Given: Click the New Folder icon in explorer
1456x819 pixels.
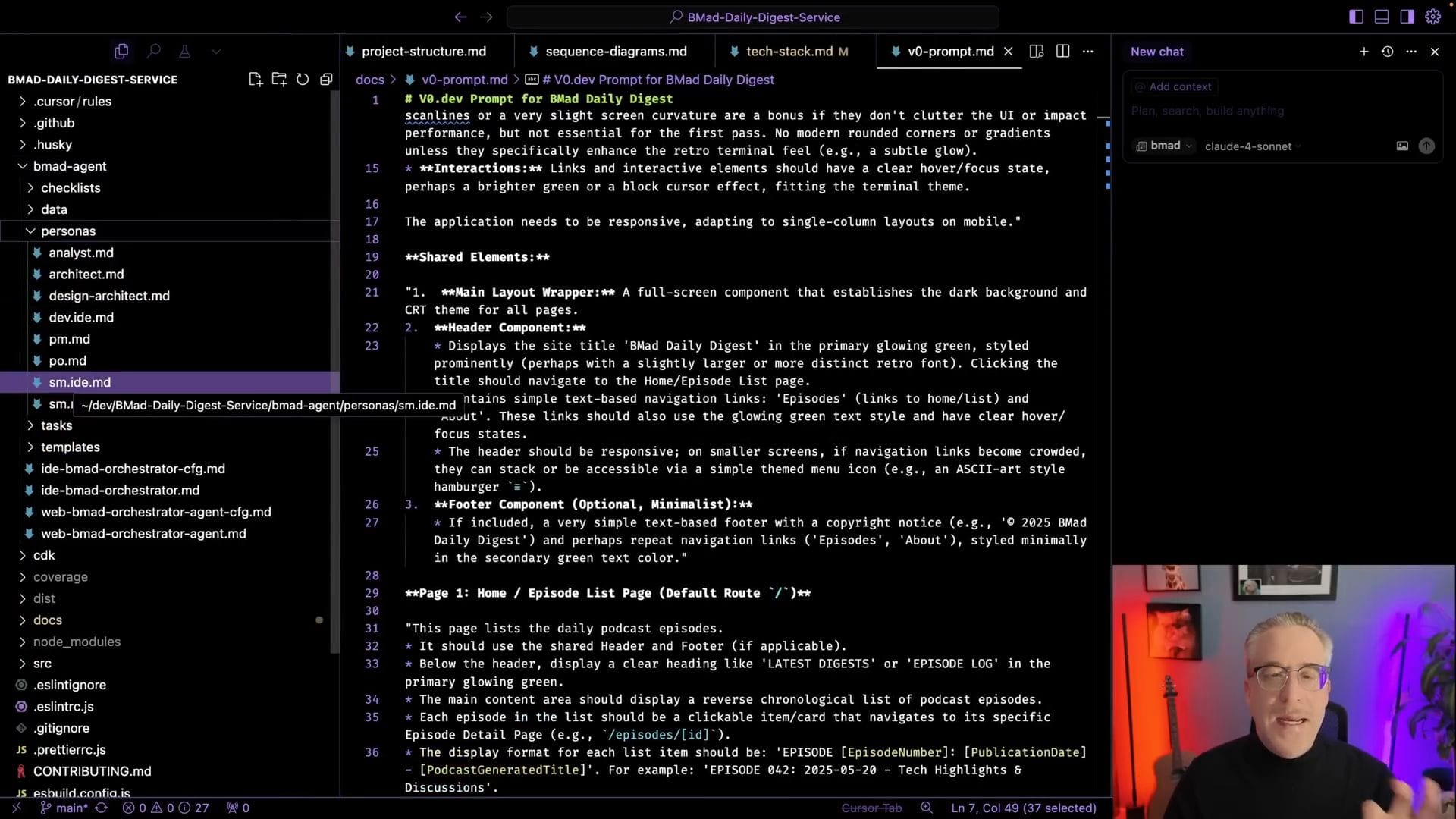Looking at the screenshot, I should pyautogui.click(x=279, y=80).
